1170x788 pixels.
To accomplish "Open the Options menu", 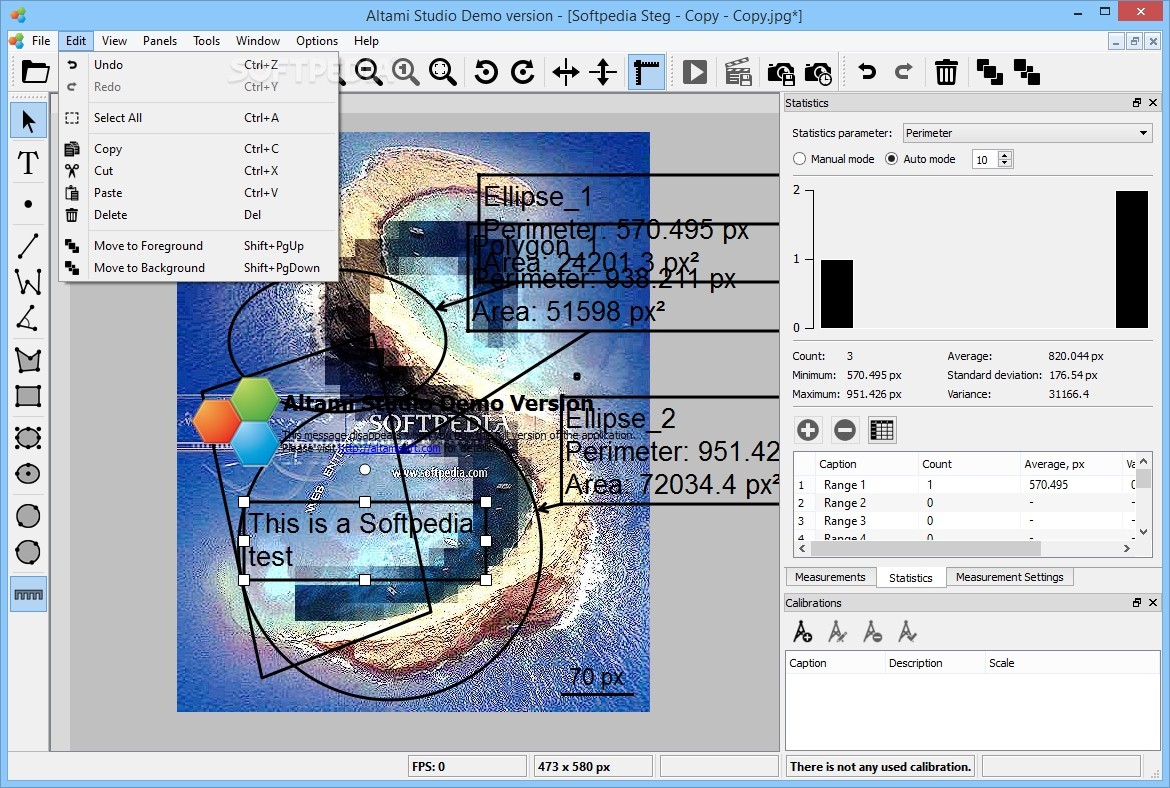I will 317,41.
